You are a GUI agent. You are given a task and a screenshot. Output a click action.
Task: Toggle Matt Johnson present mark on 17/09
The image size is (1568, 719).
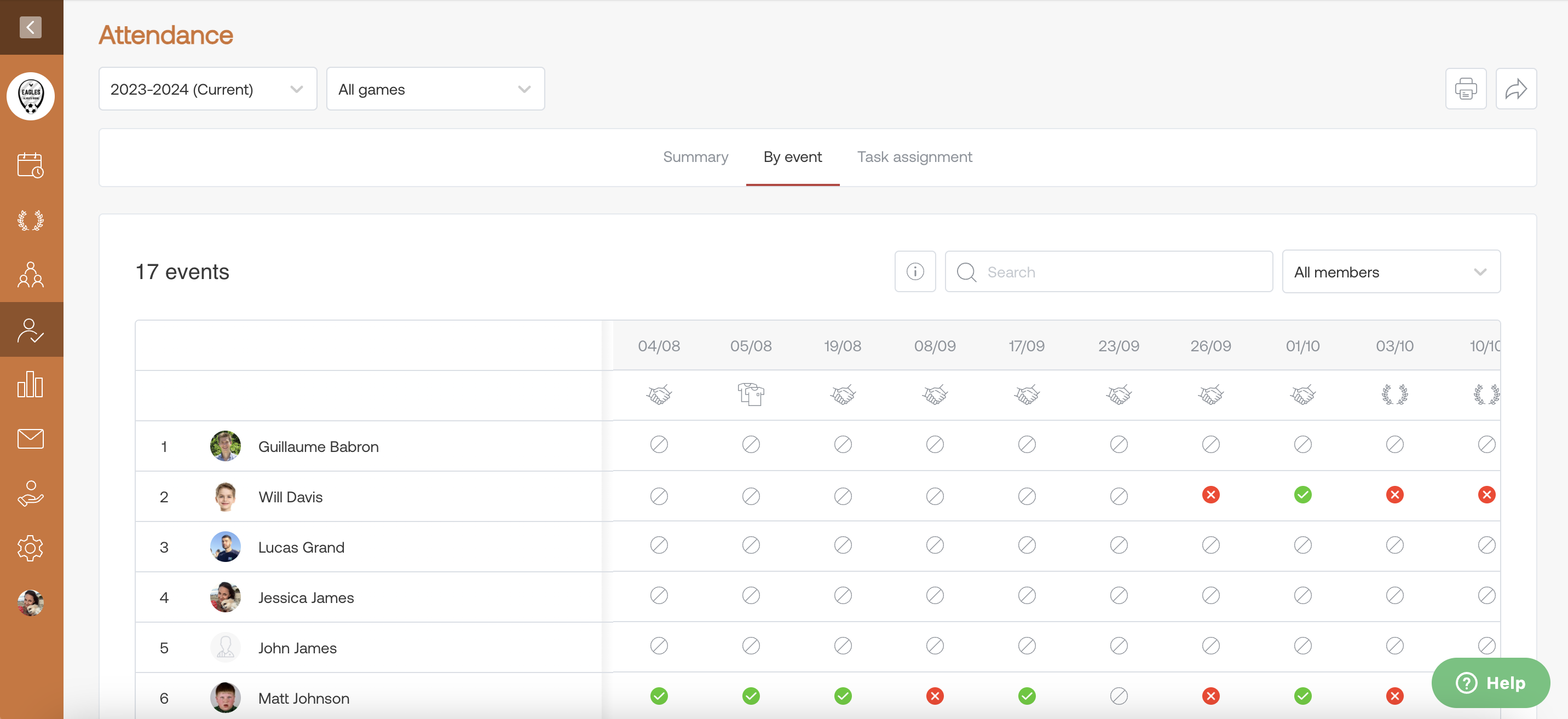click(x=1027, y=696)
